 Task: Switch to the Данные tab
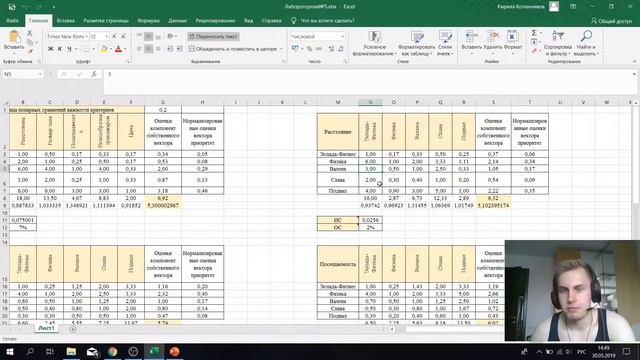click(x=177, y=20)
